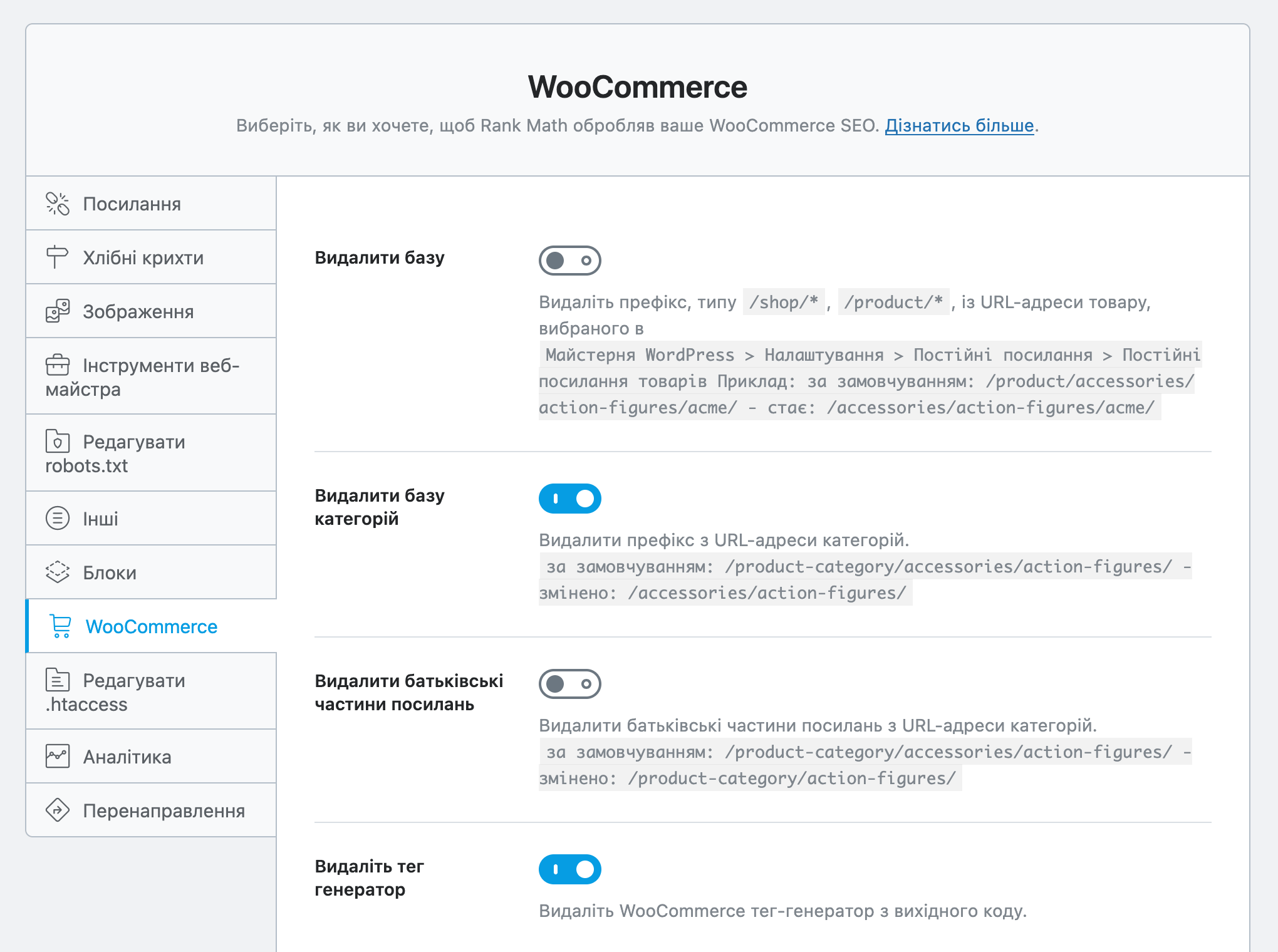Viewport: 1278px width, 952px height.
Task: Click the circled lines icon beside Інші
Action: 58,519
